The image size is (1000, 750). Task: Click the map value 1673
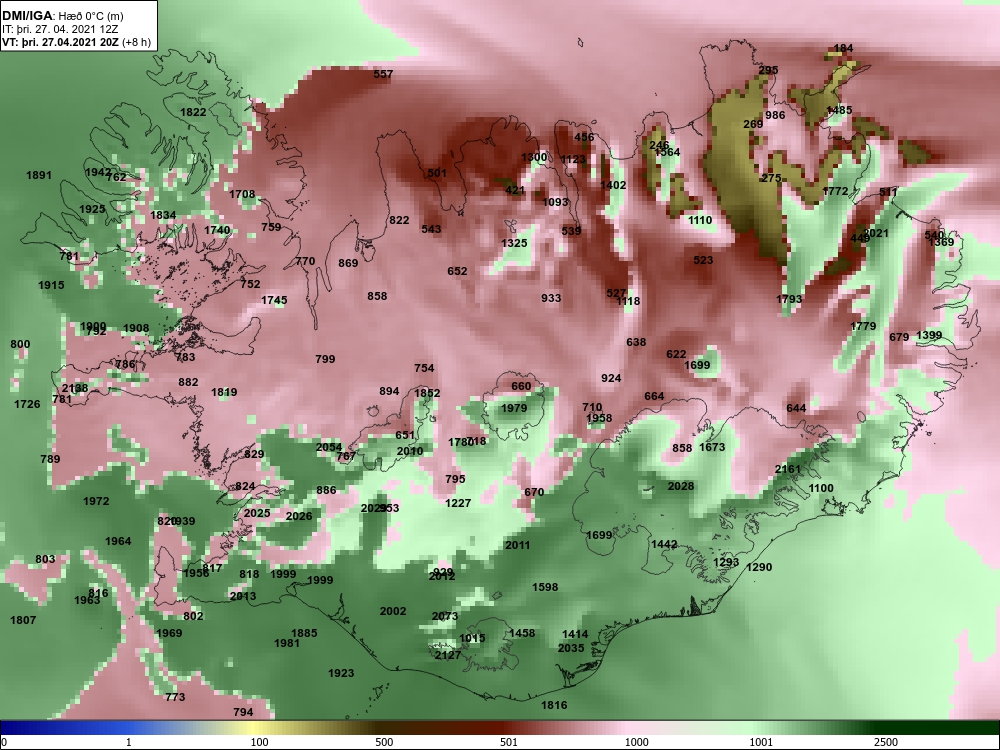[712, 447]
